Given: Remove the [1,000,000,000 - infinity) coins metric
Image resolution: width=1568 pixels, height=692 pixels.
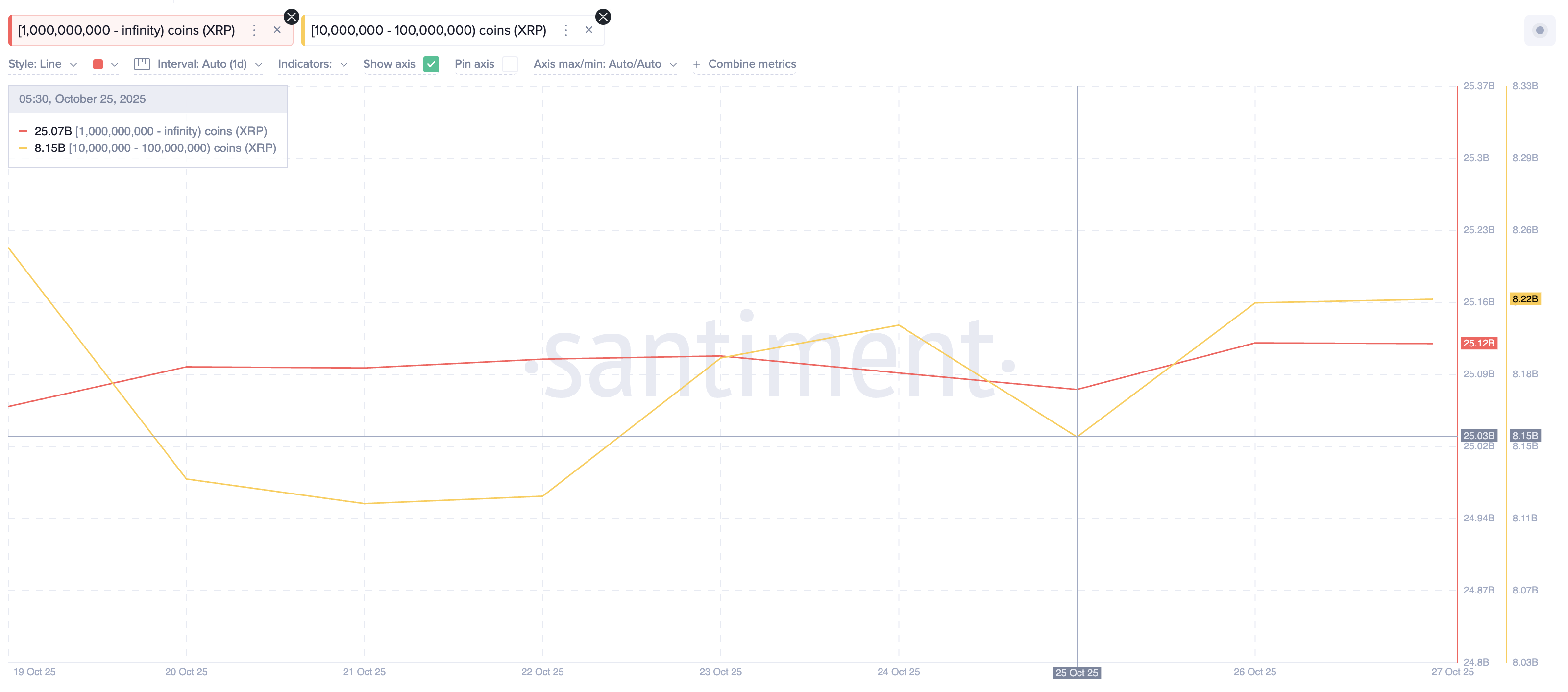Looking at the screenshot, I should 276,30.
